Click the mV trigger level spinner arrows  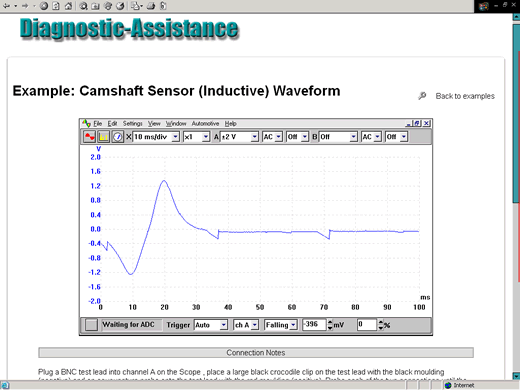click(x=330, y=325)
